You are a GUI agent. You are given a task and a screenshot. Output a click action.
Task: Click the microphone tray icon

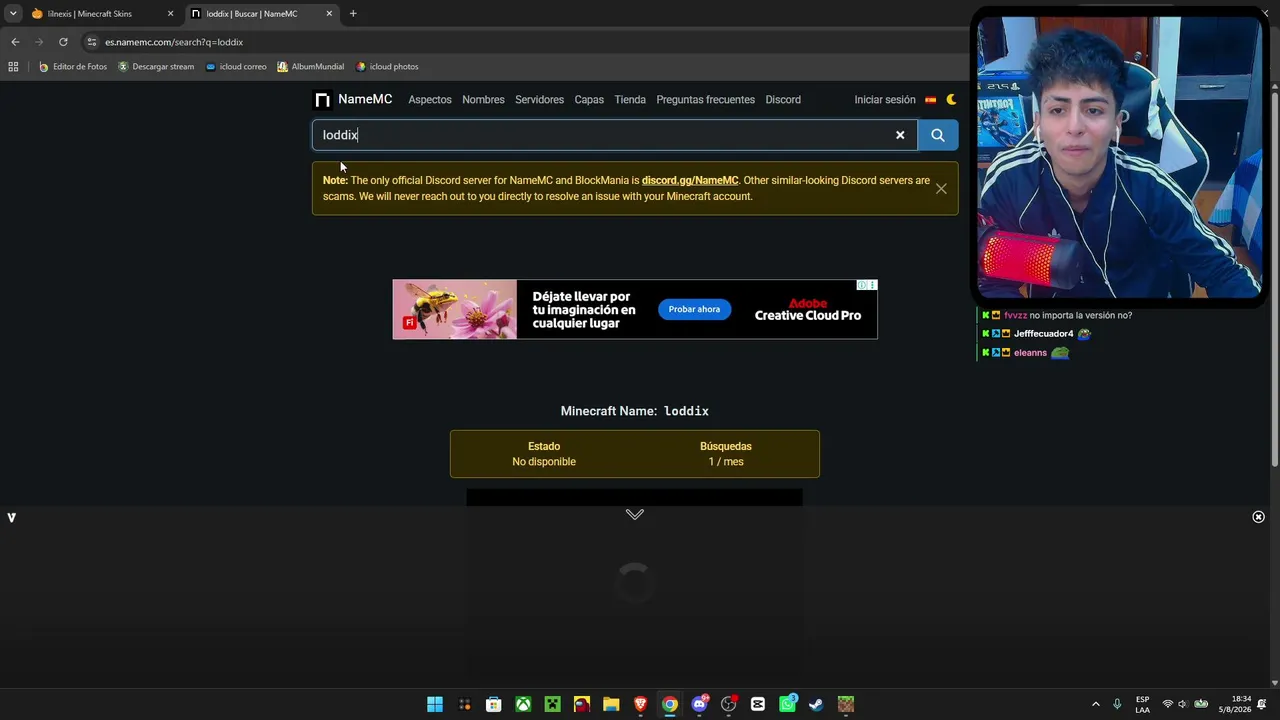coord(1117,704)
